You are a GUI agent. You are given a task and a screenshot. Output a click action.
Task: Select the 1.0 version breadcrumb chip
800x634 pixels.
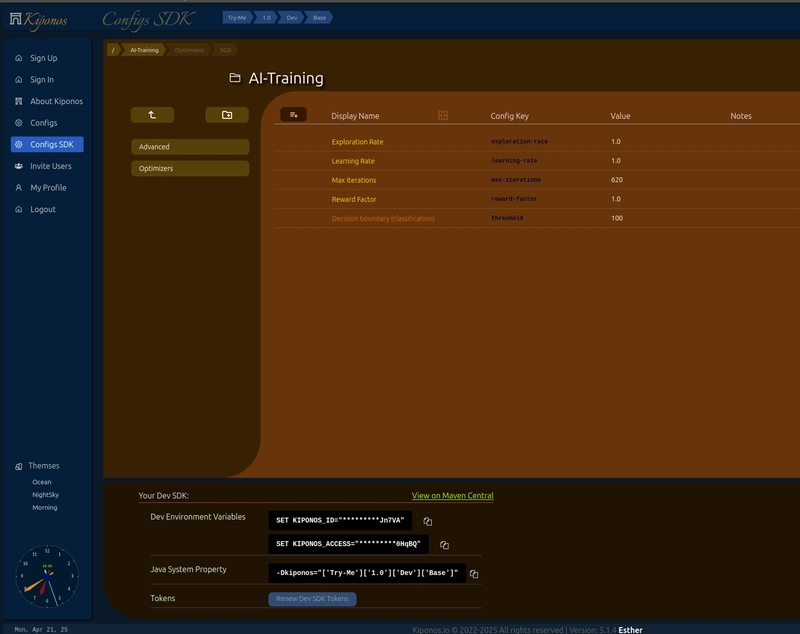point(266,18)
